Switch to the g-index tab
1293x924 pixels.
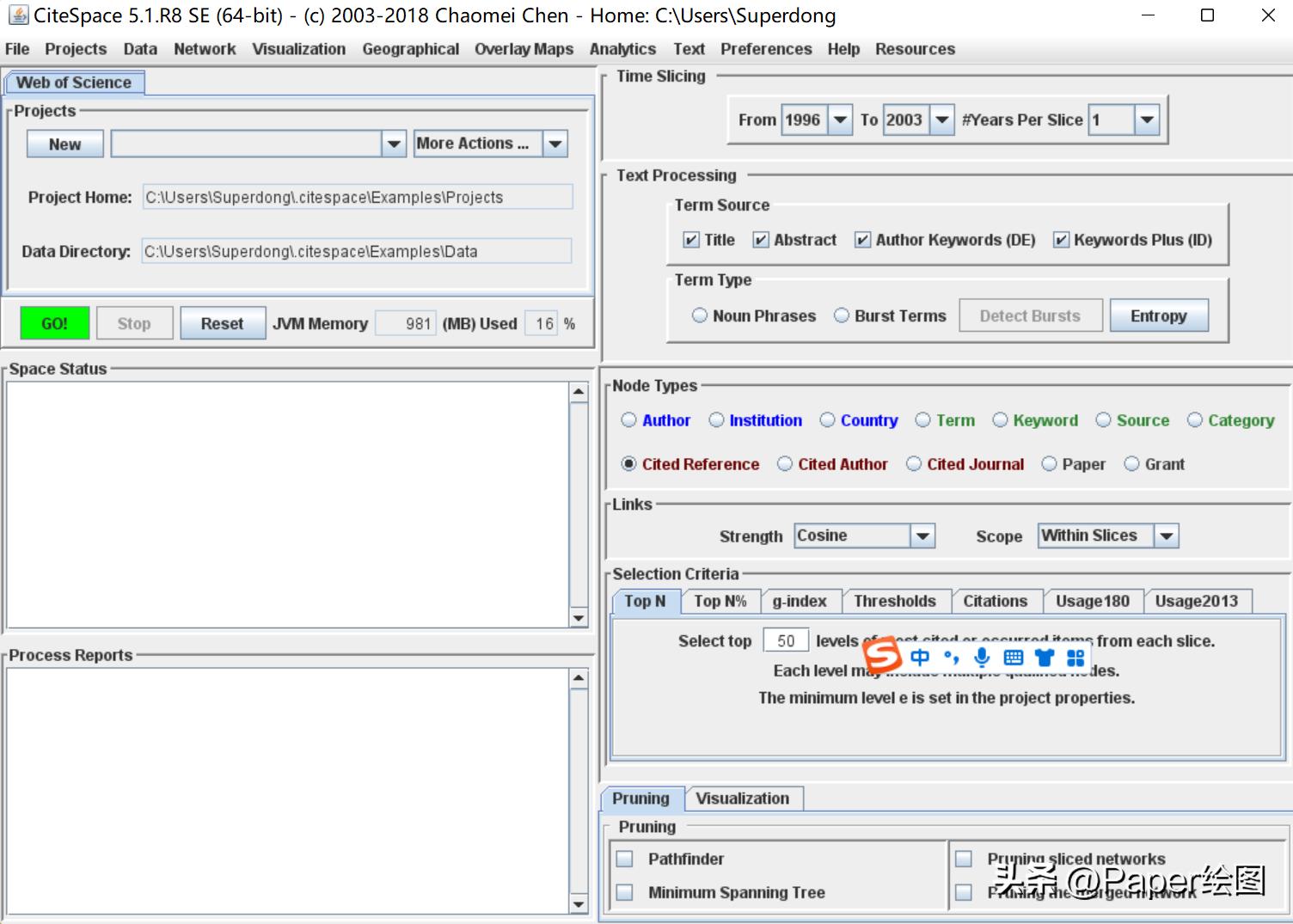pyautogui.click(x=799, y=601)
